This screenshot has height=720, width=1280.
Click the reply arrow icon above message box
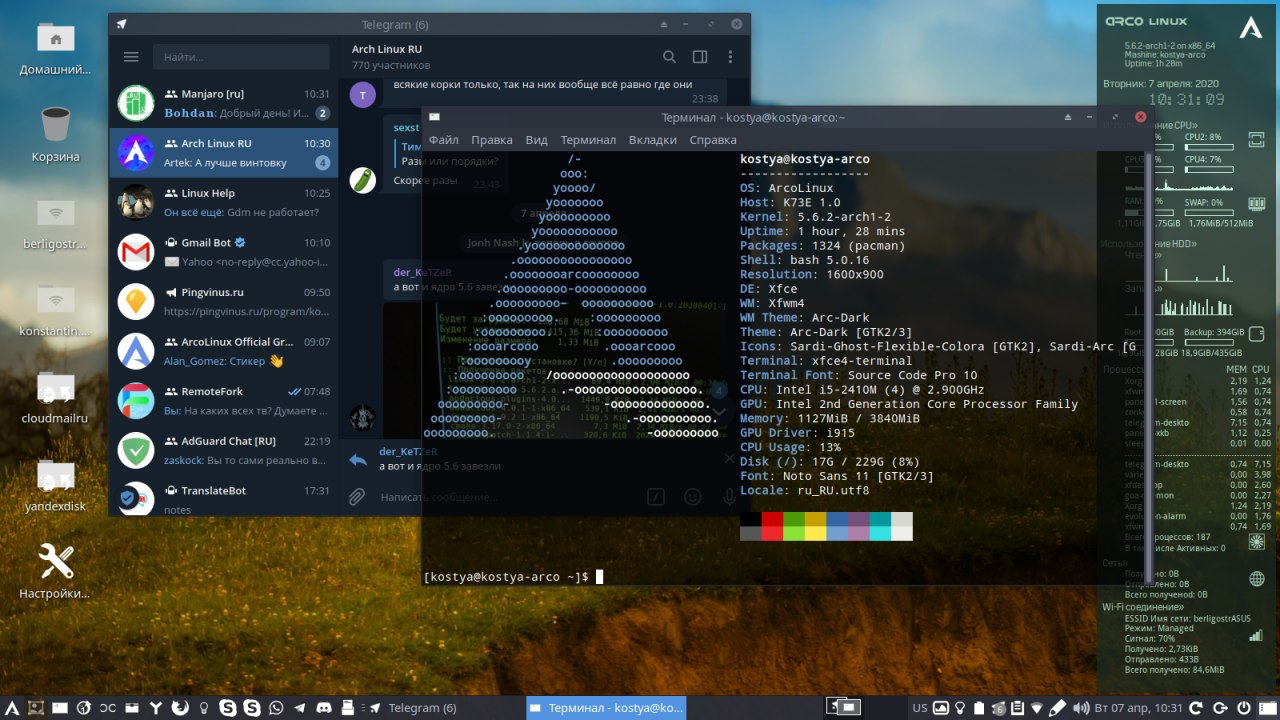pyautogui.click(x=358, y=460)
